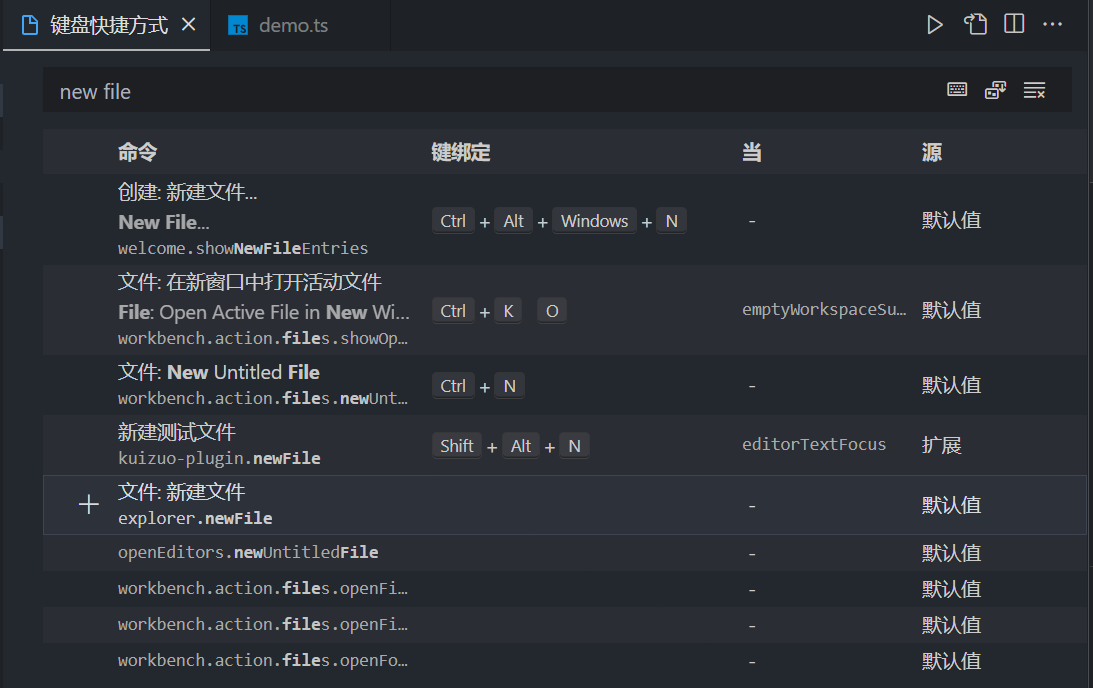1093x688 pixels.
Task: Close the 键盘快捷方式 tab
Action: coord(188,25)
